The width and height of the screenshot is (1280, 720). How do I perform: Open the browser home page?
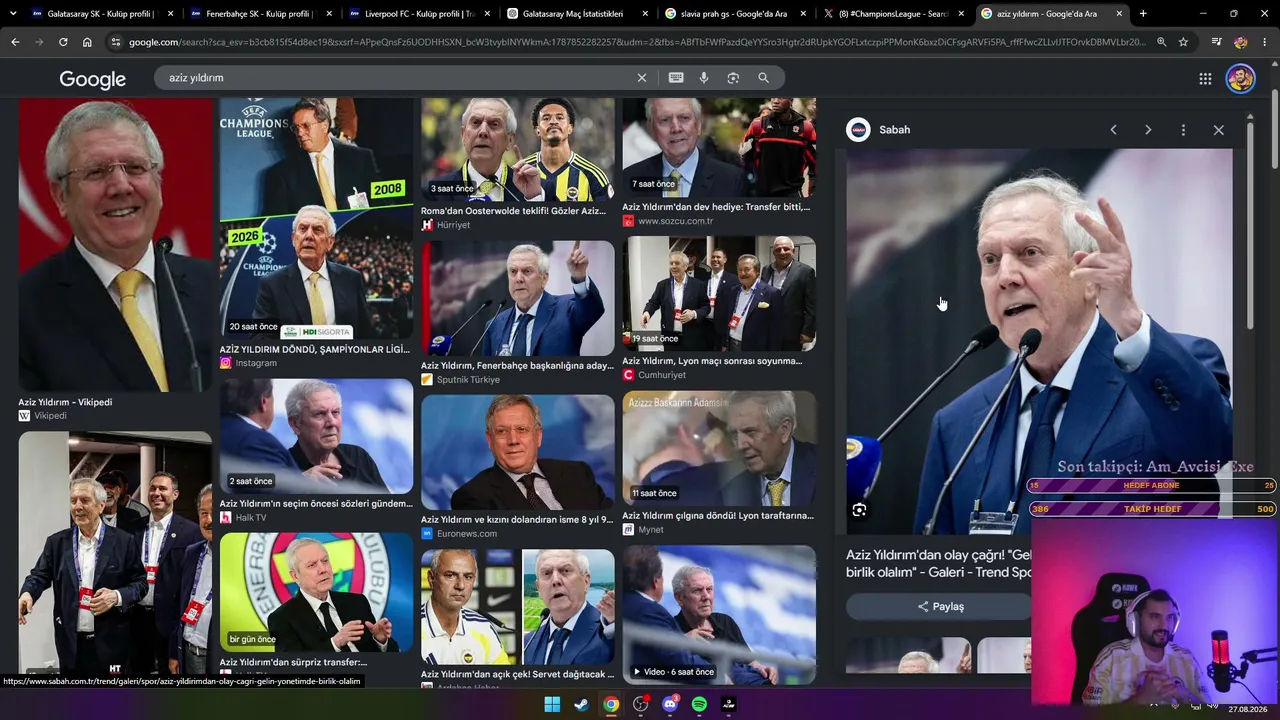coord(87,42)
